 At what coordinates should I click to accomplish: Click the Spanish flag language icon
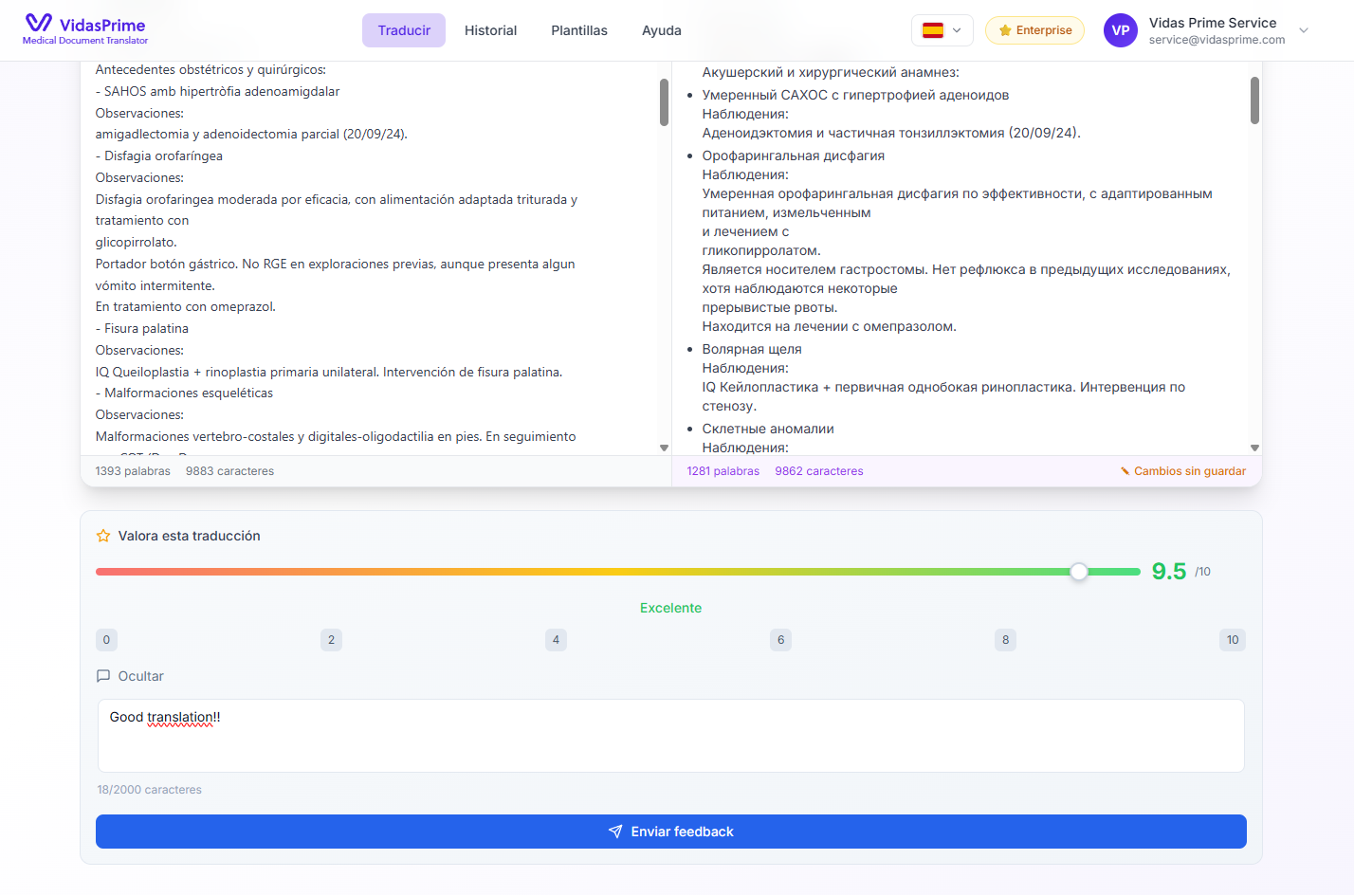933,30
